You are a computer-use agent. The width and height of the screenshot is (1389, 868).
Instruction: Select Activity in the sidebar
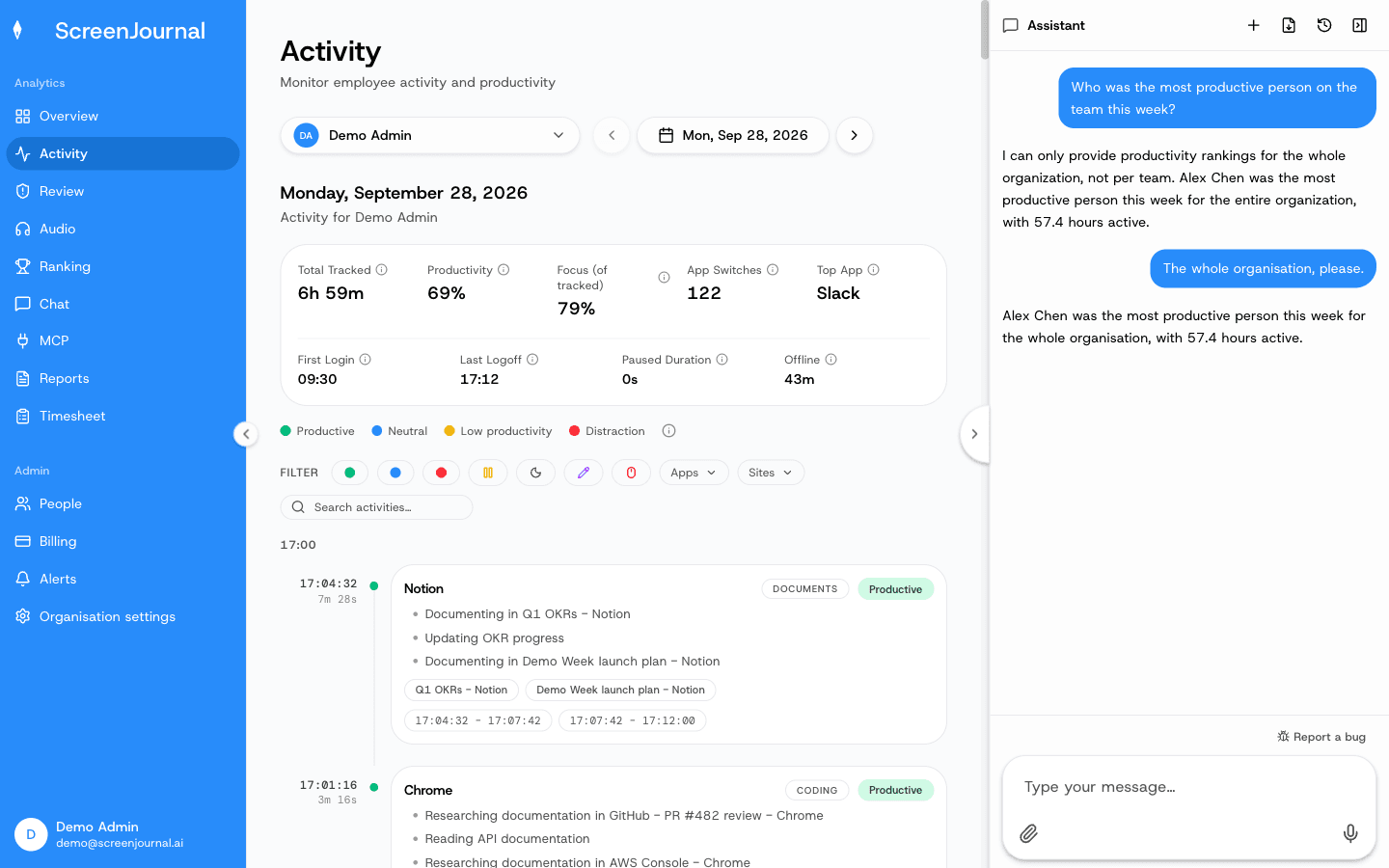click(123, 153)
